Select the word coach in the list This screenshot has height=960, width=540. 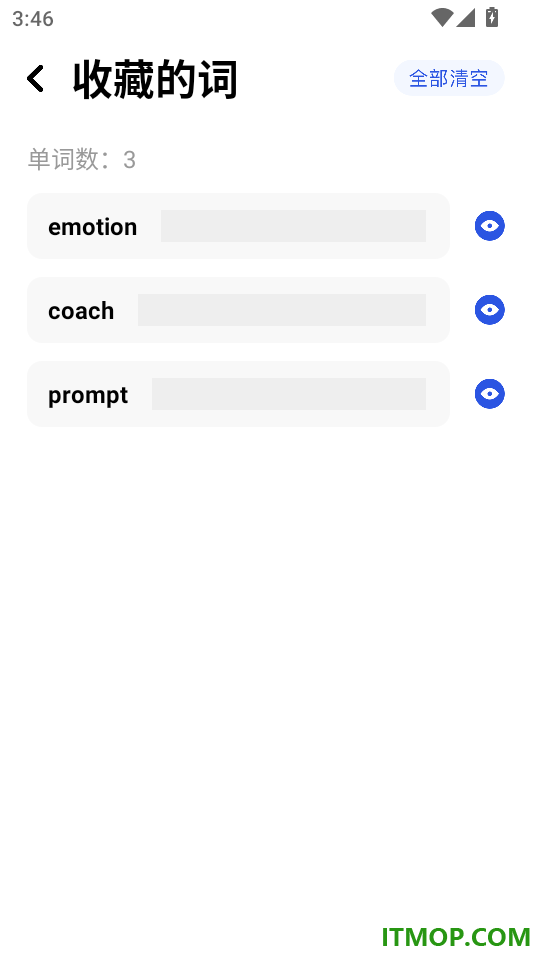coord(81,310)
